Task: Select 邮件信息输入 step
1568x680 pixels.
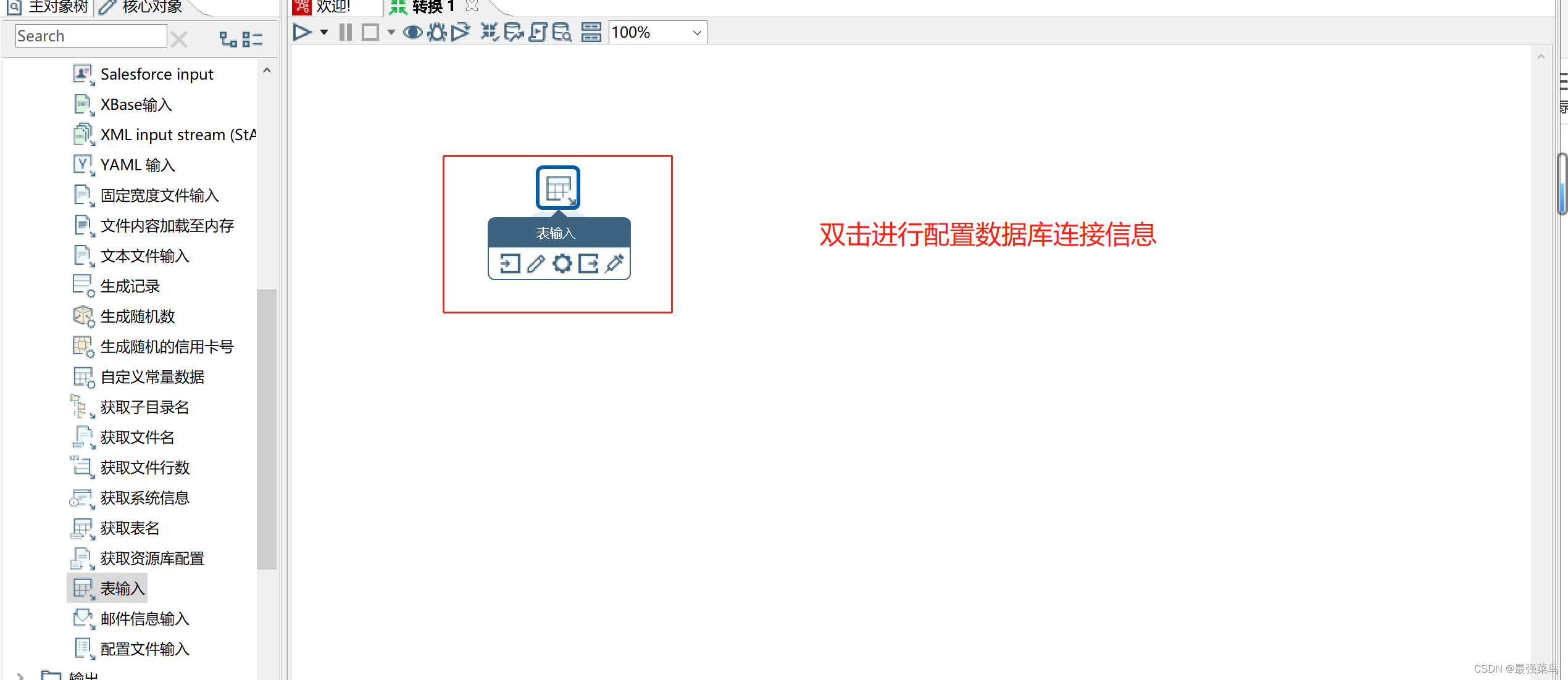Action: [144, 618]
